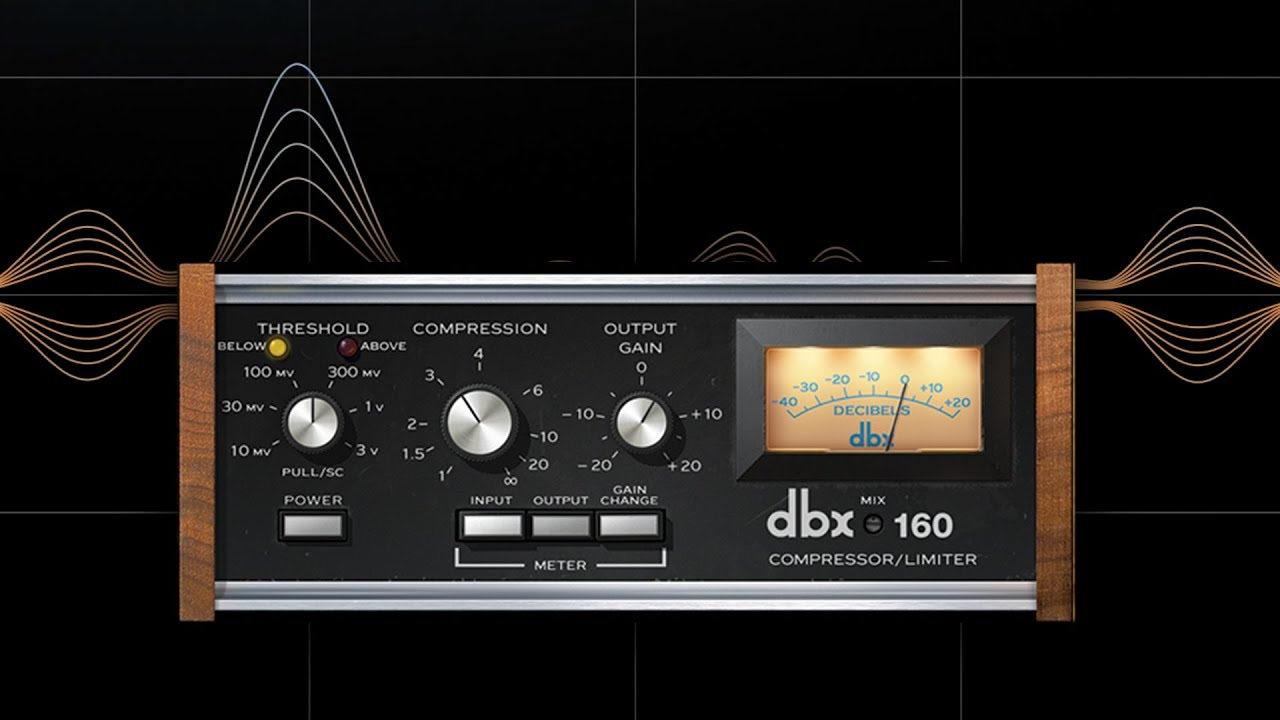The width and height of the screenshot is (1280, 720).
Task: Click the "3 V" threshold marking
Action: point(368,451)
